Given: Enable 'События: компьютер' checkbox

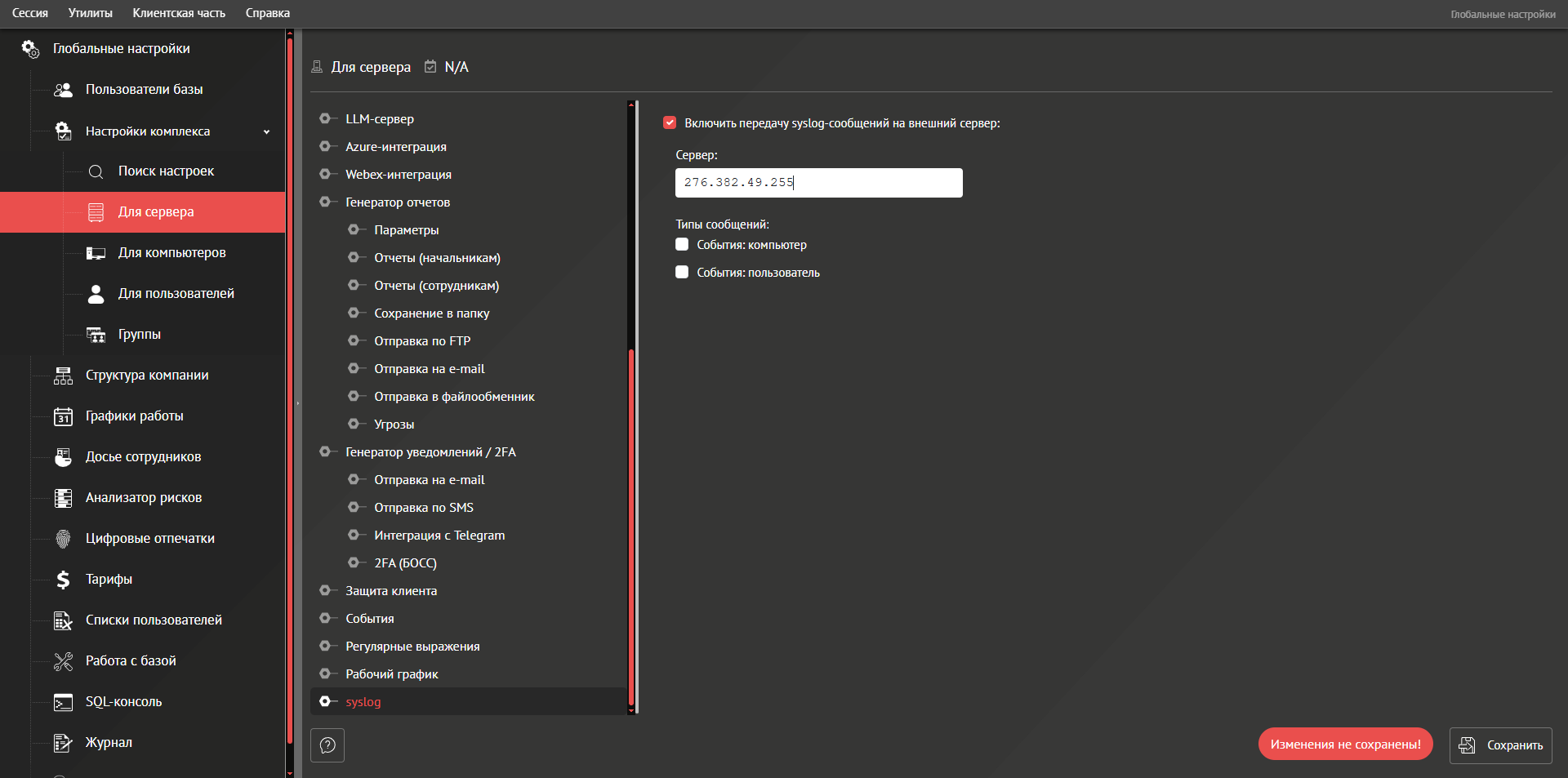Looking at the screenshot, I should point(682,245).
